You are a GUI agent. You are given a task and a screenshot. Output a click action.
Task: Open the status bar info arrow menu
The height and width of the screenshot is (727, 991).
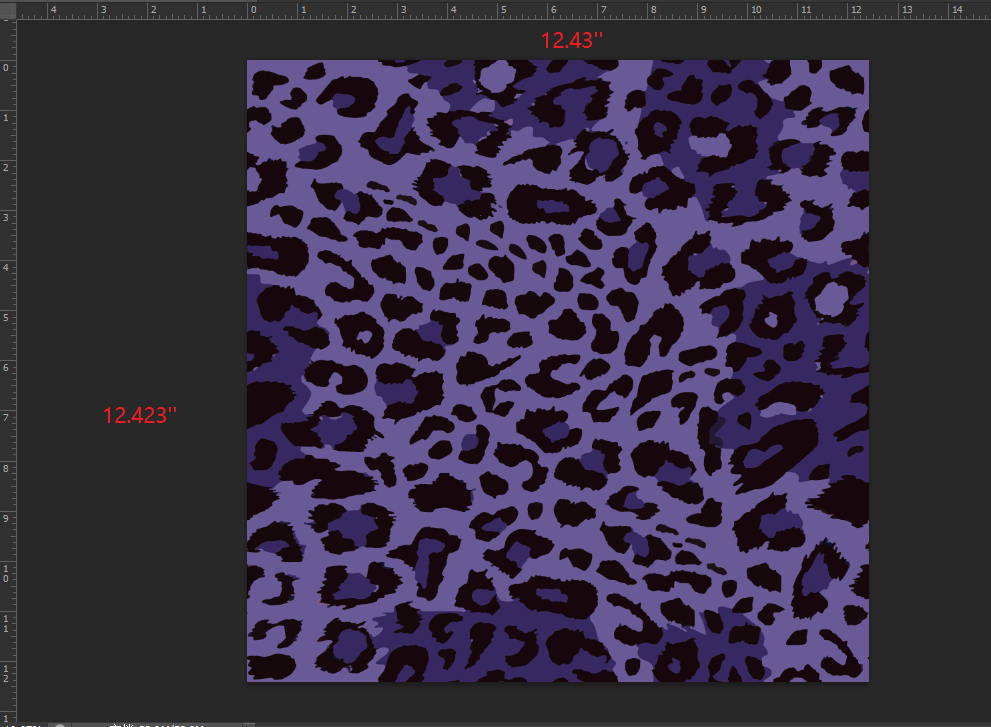(x=249, y=724)
